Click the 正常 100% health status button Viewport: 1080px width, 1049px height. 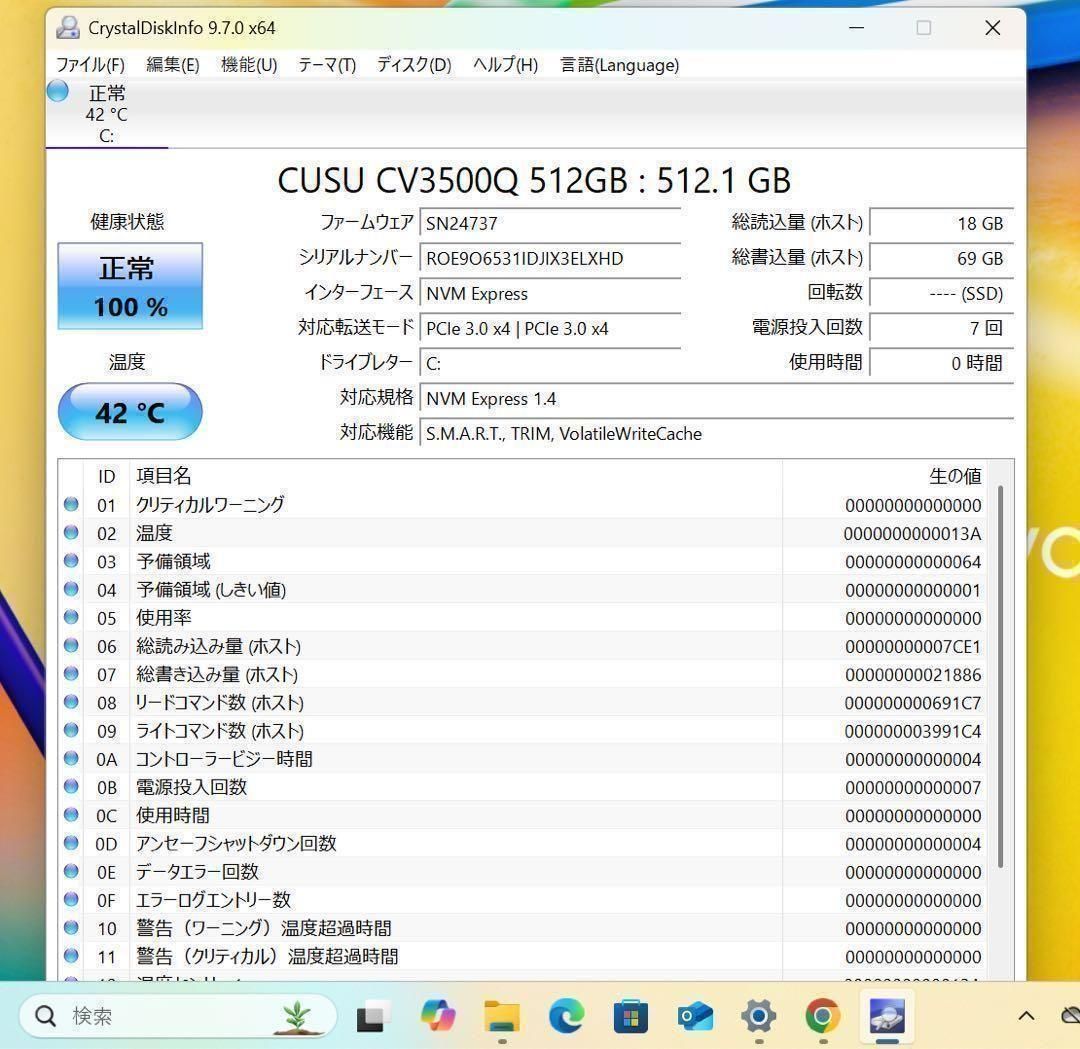(130, 286)
